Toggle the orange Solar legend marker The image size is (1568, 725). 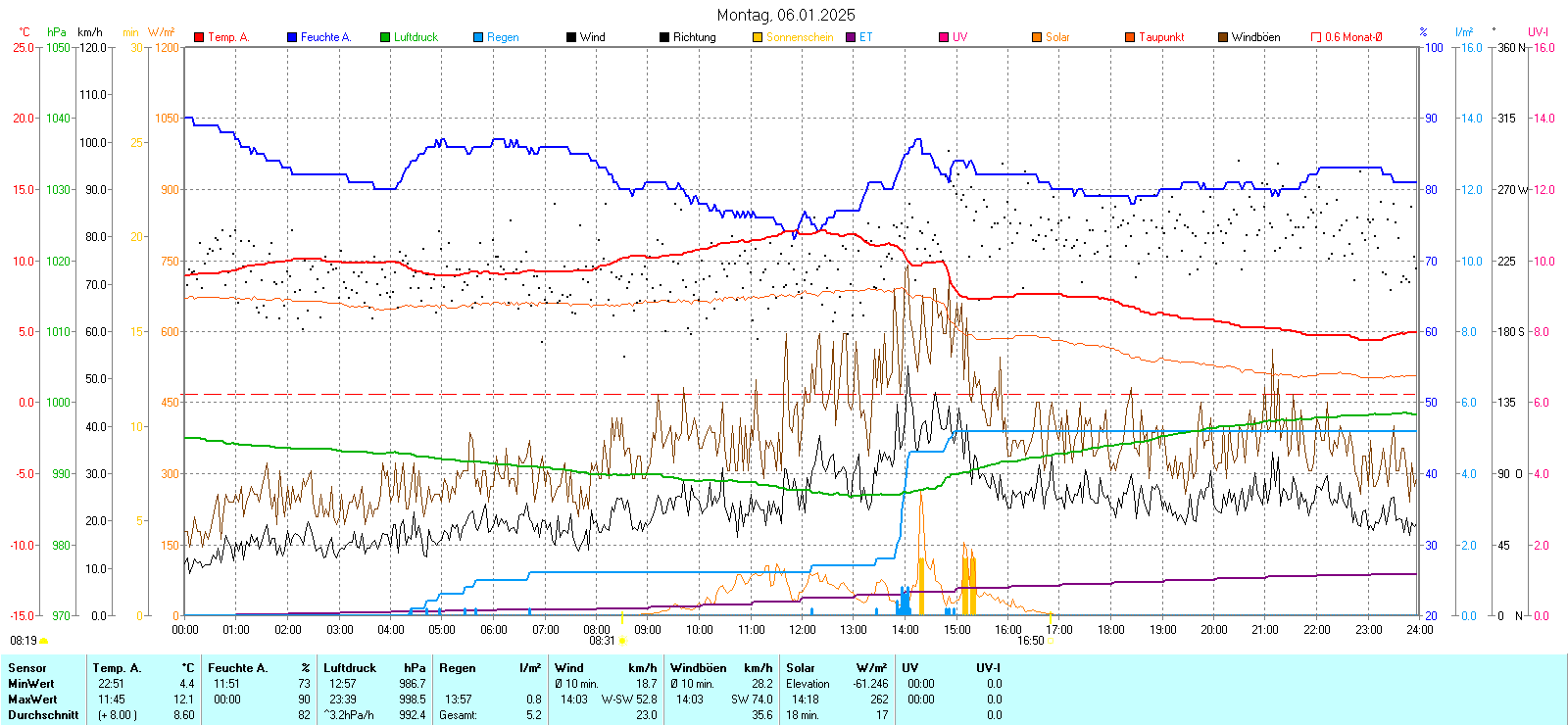pos(1037,37)
